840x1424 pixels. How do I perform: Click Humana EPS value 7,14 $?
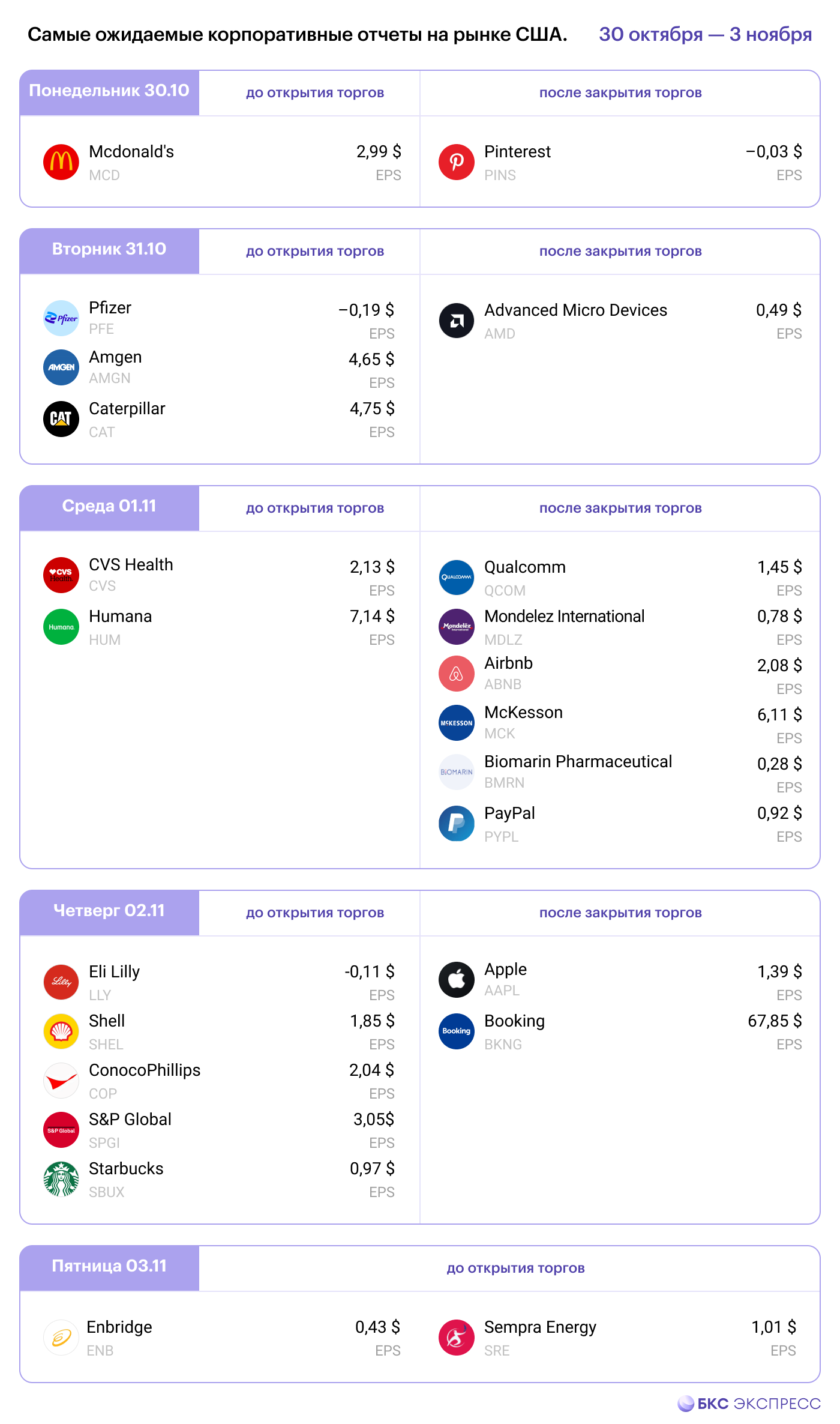pos(372,617)
